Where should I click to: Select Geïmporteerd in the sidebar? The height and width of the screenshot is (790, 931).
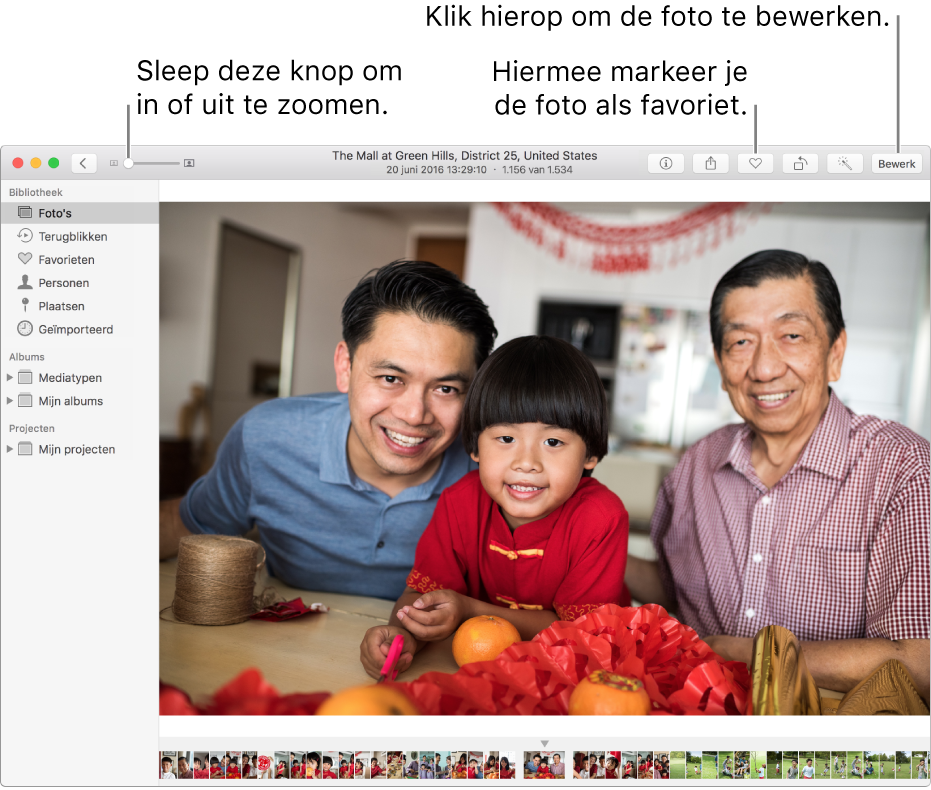pos(75,329)
